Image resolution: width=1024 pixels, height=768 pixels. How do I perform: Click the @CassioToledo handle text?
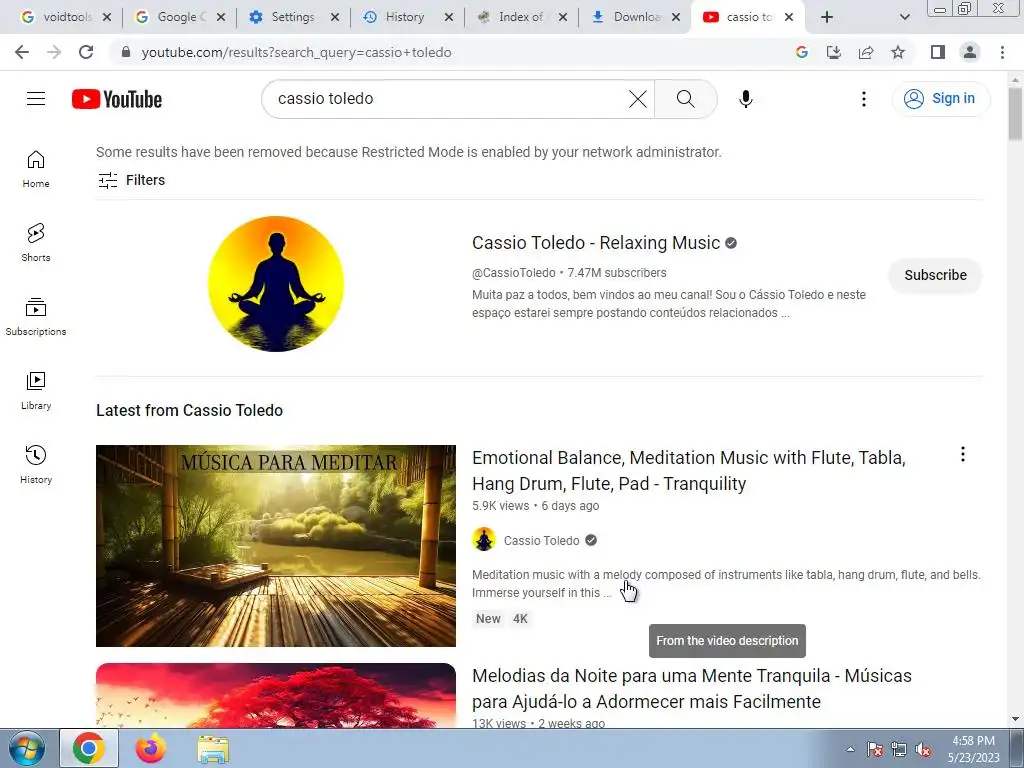click(513, 273)
